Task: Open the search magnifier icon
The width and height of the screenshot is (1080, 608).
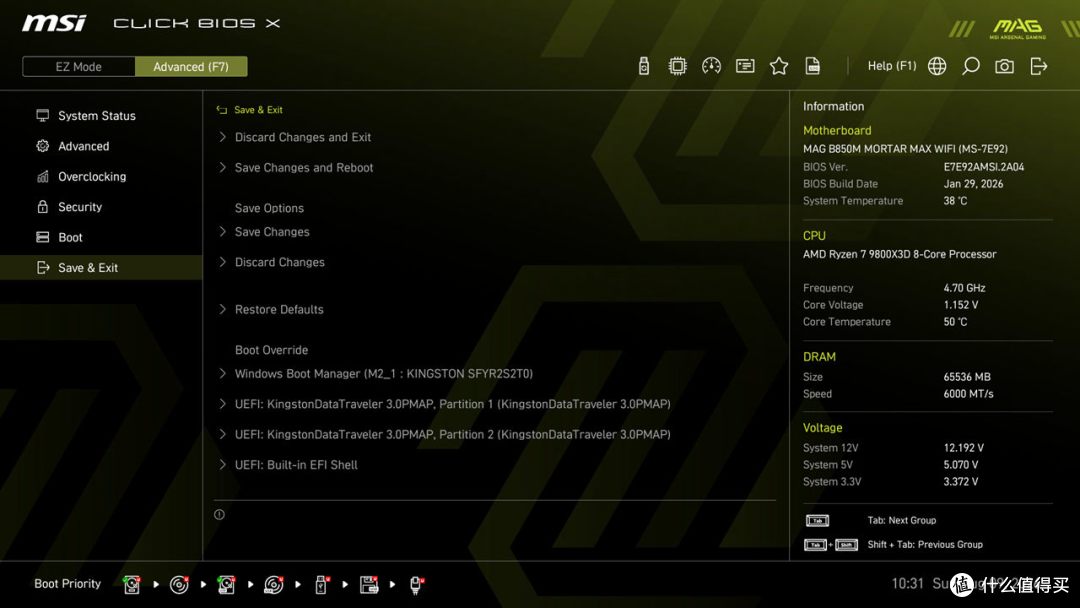Action: pos(970,66)
